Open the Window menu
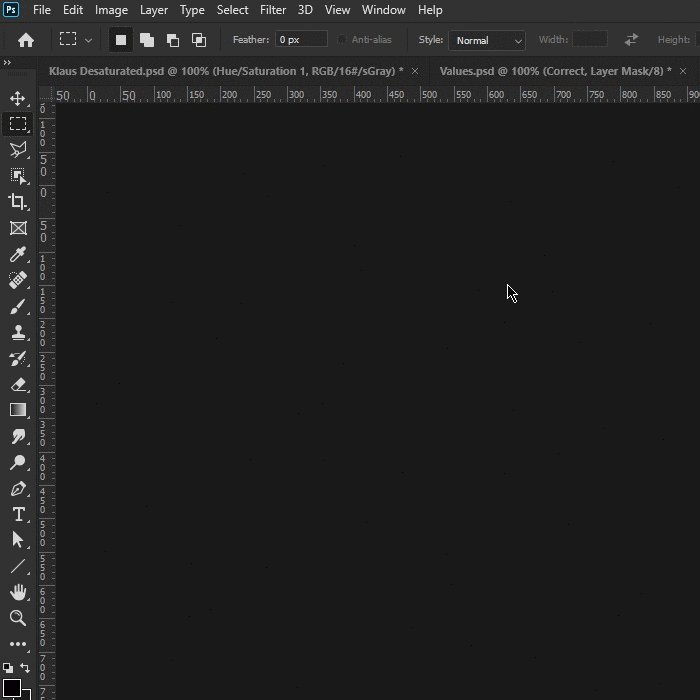This screenshot has height=700, width=700. click(384, 10)
